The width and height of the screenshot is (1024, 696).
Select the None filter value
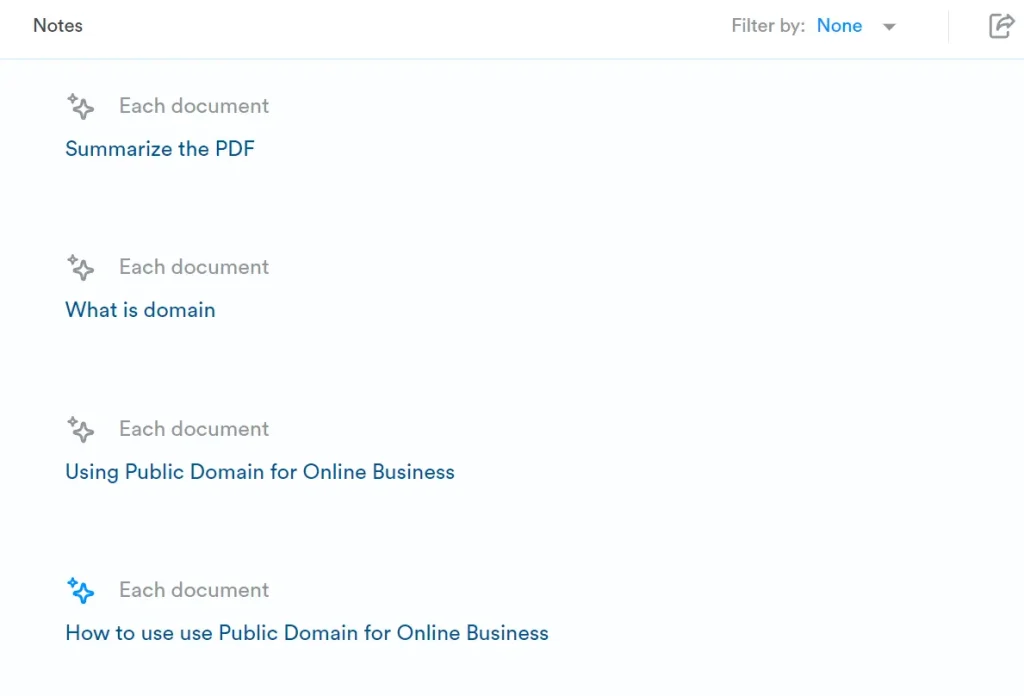pos(839,26)
